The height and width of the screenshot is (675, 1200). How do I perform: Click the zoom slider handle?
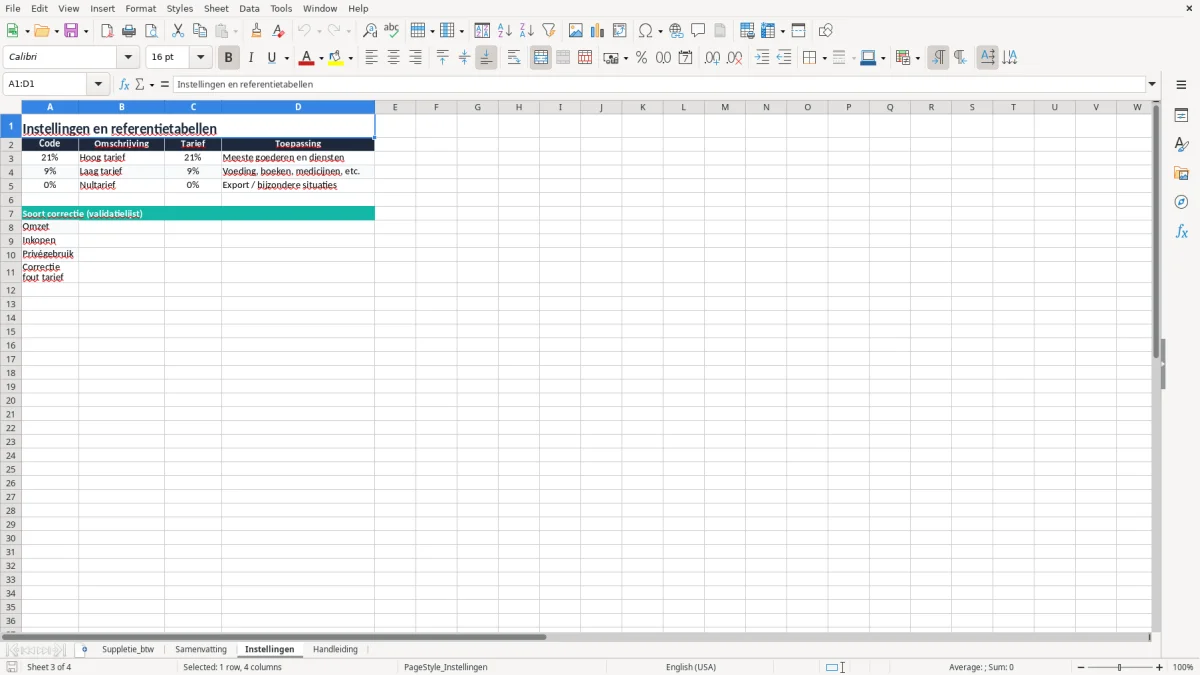click(1120, 667)
